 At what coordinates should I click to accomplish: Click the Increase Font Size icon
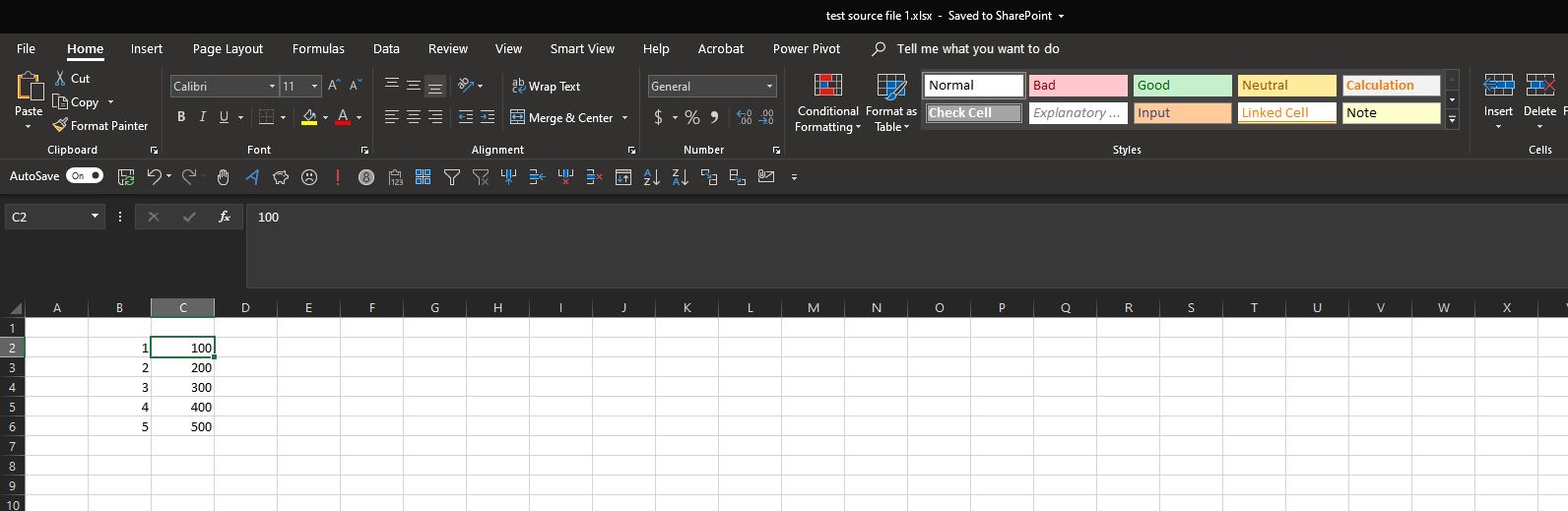[334, 86]
